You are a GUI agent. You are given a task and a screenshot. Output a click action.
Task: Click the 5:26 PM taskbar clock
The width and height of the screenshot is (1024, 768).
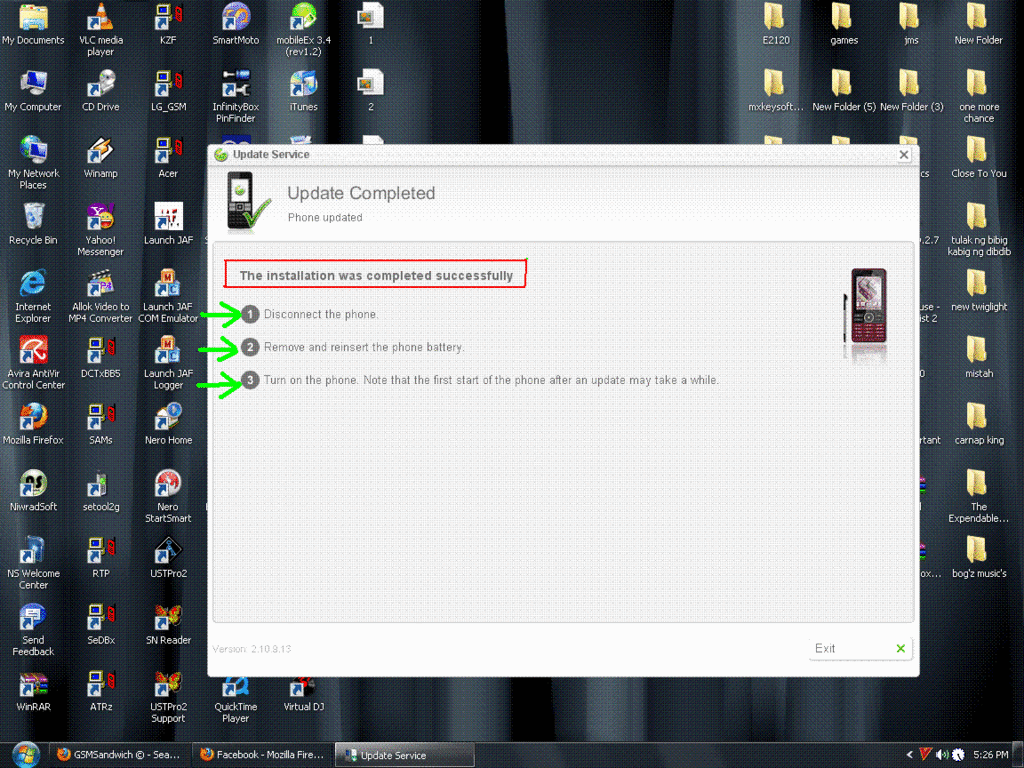tap(991, 755)
